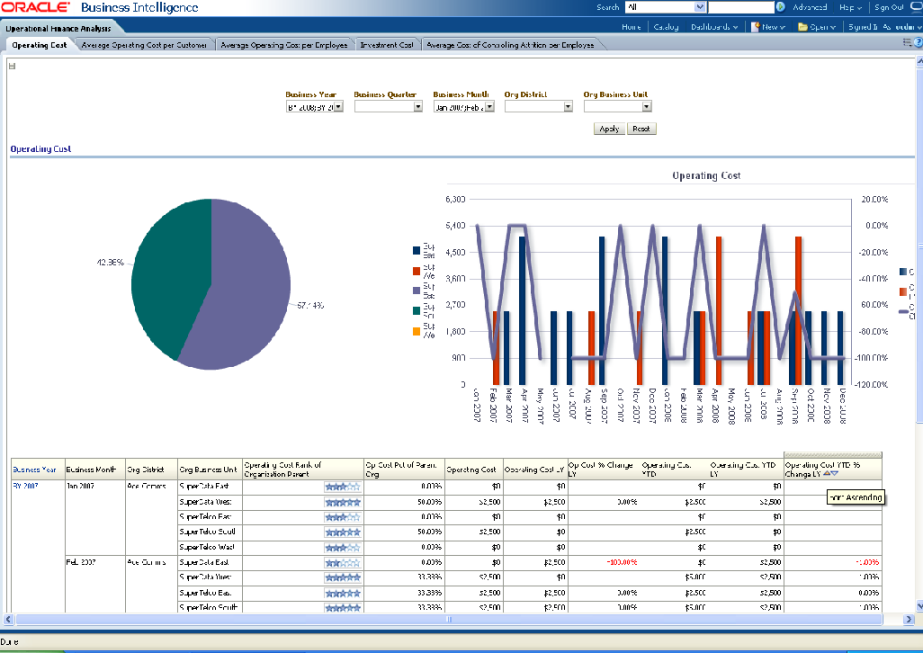Click teal legend swatch left of chart
923x653 pixels.
416,310
